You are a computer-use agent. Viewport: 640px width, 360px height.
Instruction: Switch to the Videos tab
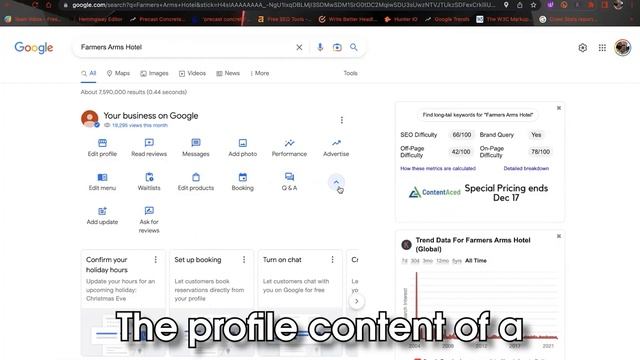click(192, 73)
